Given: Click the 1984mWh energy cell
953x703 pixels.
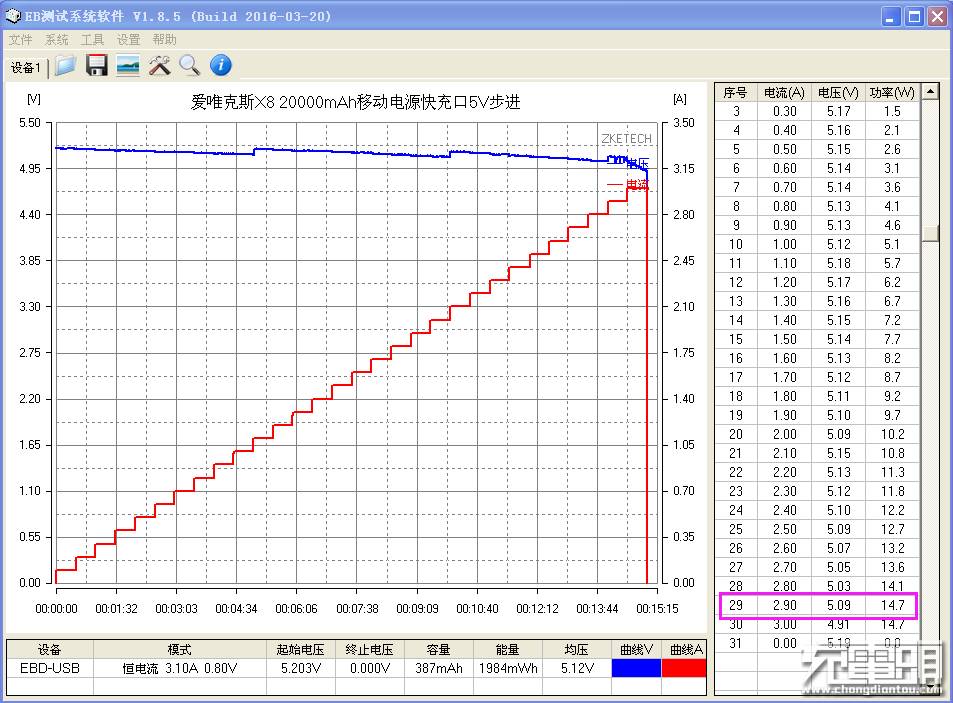Looking at the screenshot, I should coord(508,668).
